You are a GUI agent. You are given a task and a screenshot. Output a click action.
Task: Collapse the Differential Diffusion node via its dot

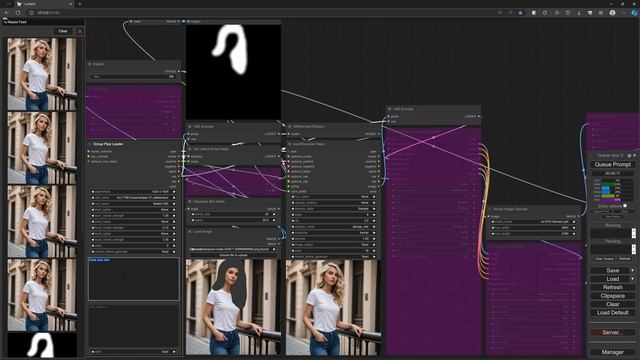(x=290, y=127)
